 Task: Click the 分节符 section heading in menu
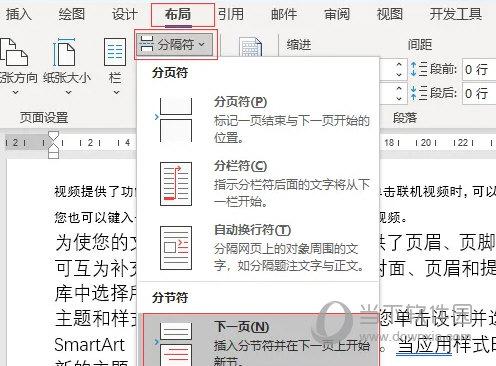pyautogui.click(x=170, y=297)
